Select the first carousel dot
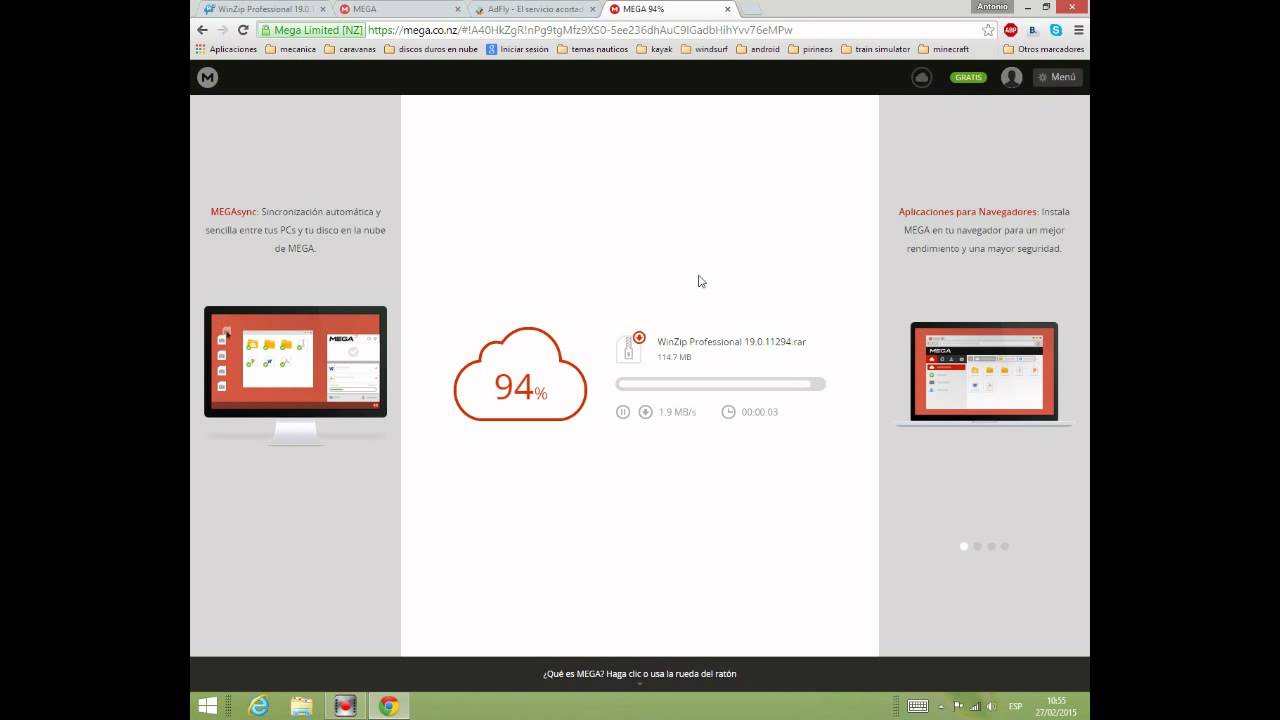Screen dimensions: 1280x720 tap(964, 546)
